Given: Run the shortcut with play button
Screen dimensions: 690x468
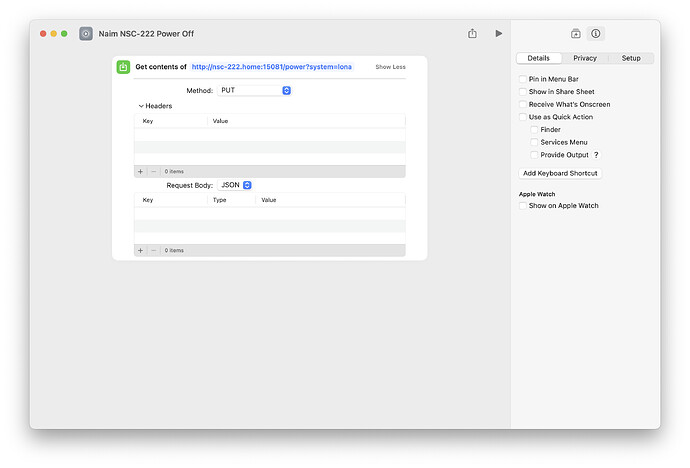Looking at the screenshot, I should (x=499, y=33).
